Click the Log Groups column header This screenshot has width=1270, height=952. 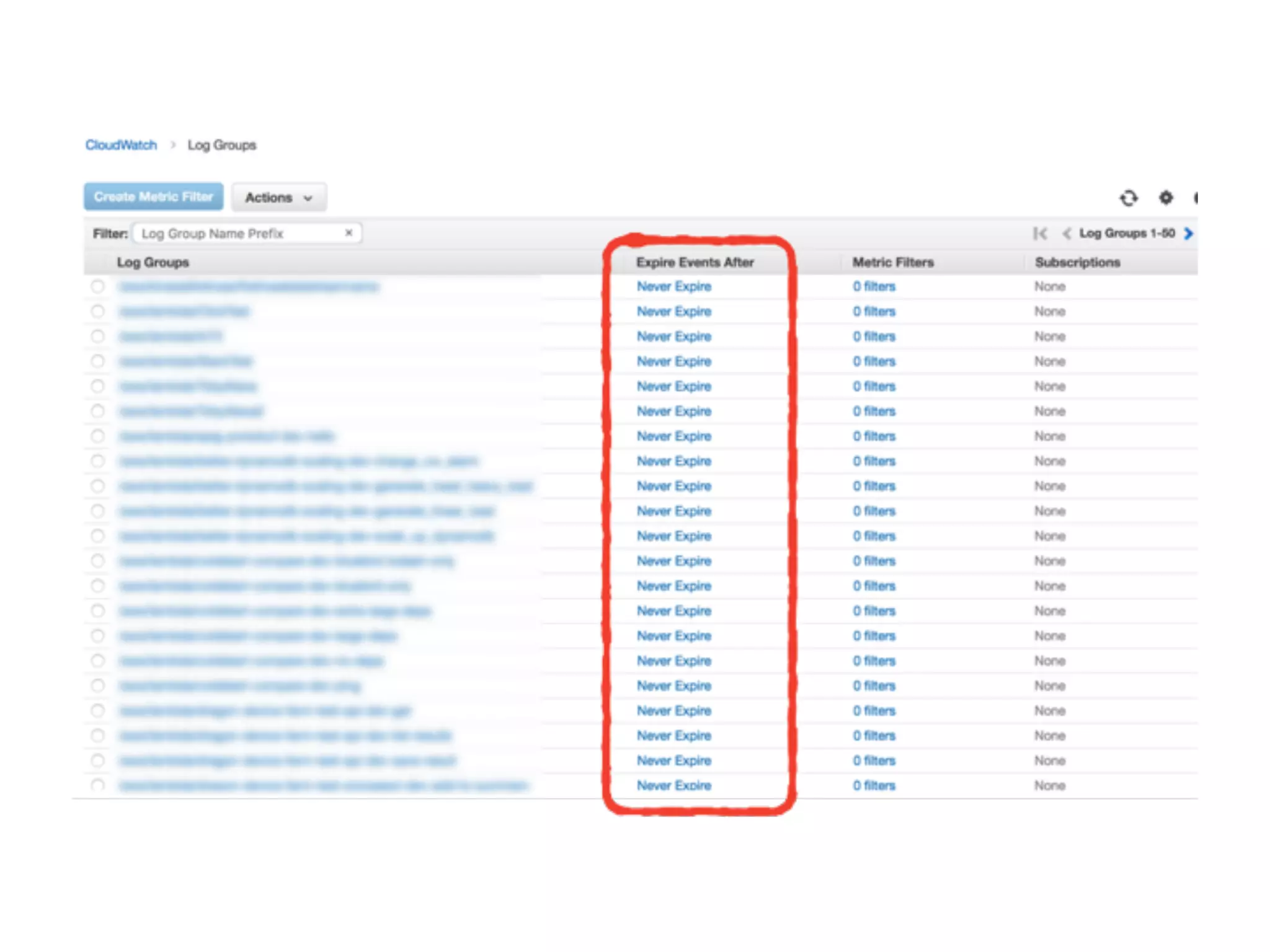(153, 262)
